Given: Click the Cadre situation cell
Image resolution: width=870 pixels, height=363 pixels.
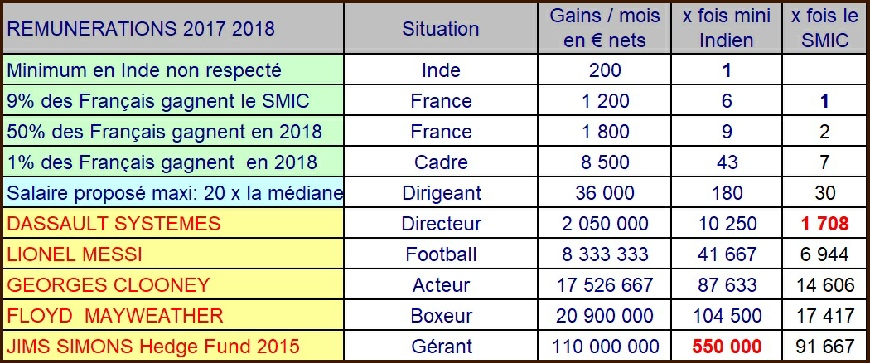Looking at the screenshot, I should click(441, 162).
